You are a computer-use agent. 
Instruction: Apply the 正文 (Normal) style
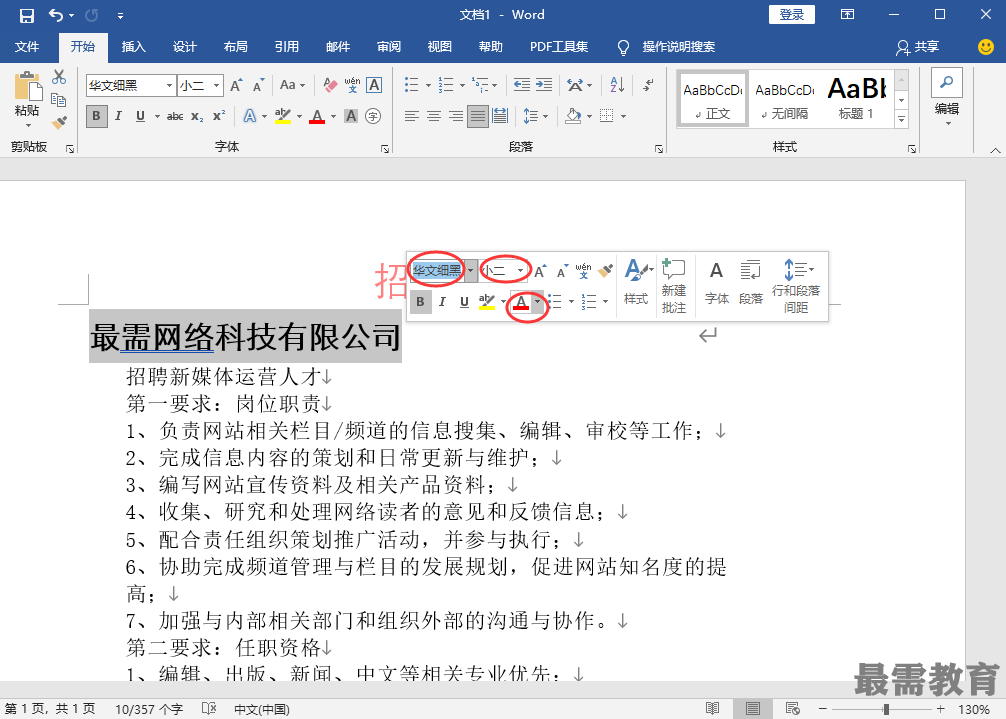pos(712,99)
